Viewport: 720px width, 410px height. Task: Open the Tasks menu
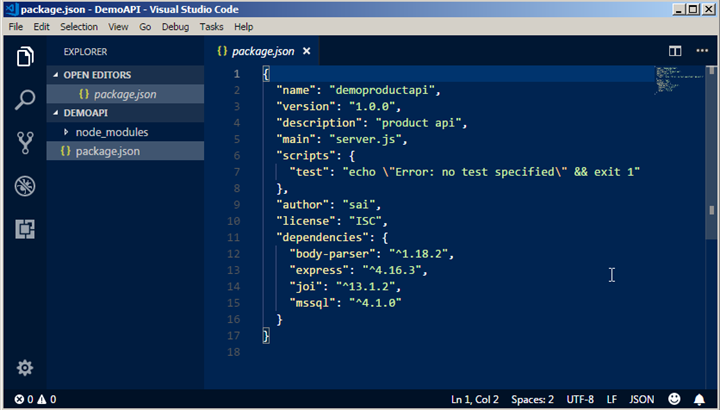(x=211, y=27)
